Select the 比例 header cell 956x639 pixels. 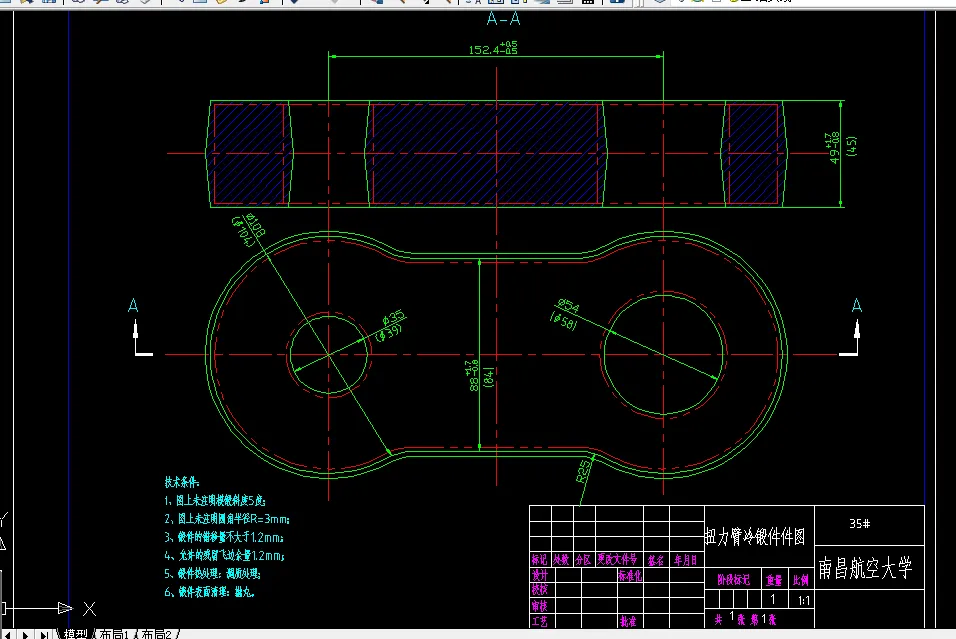[x=801, y=580]
